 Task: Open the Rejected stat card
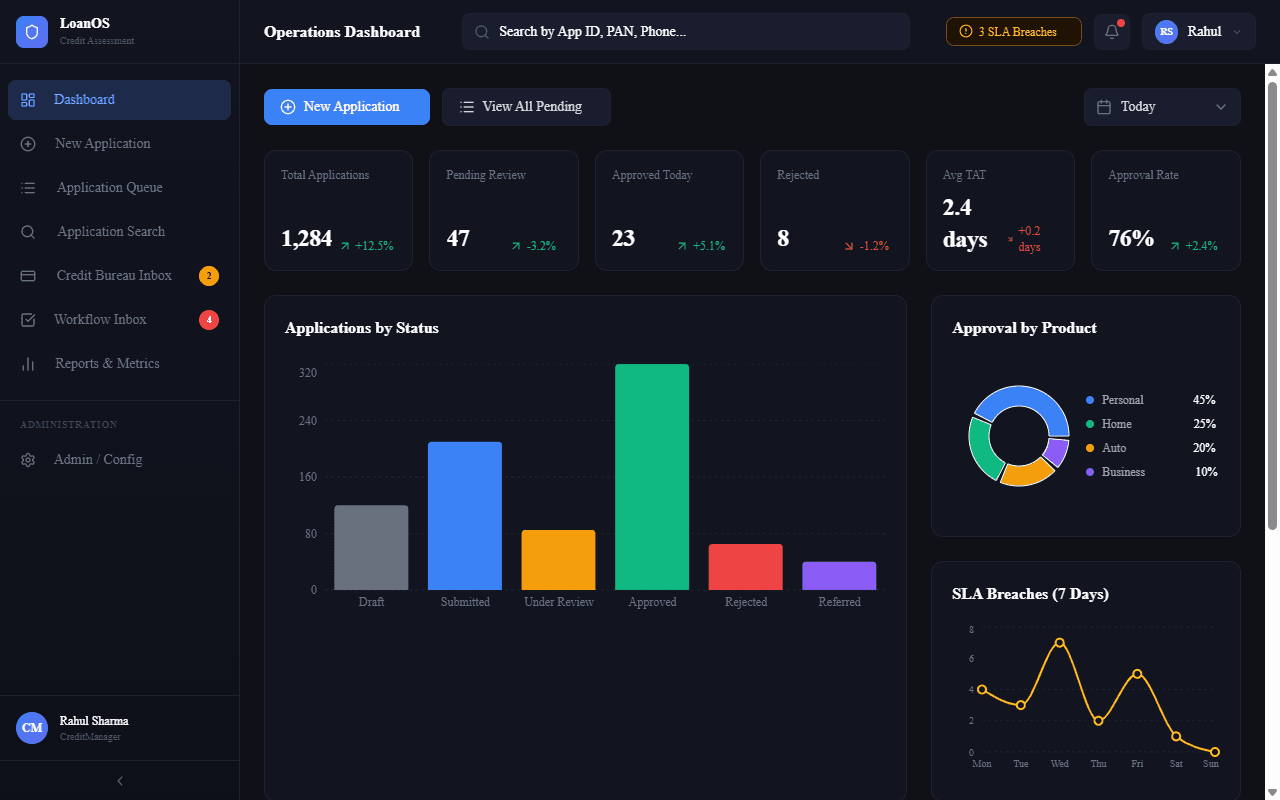tap(835, 210)
